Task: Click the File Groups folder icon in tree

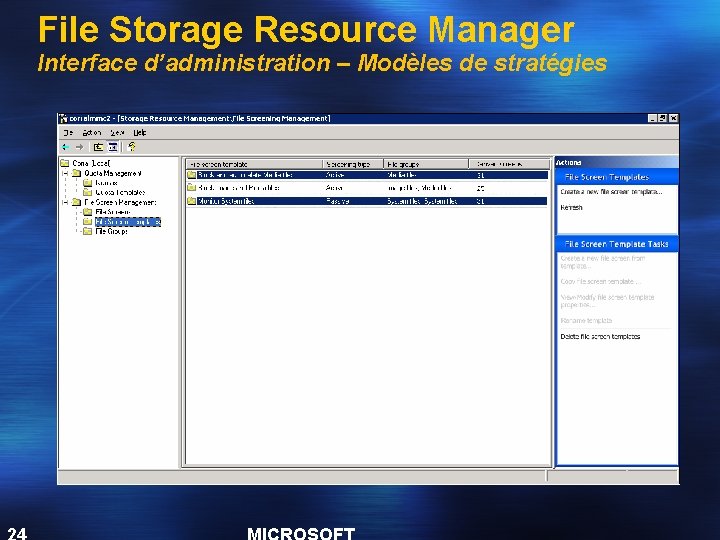Action: 87,231
